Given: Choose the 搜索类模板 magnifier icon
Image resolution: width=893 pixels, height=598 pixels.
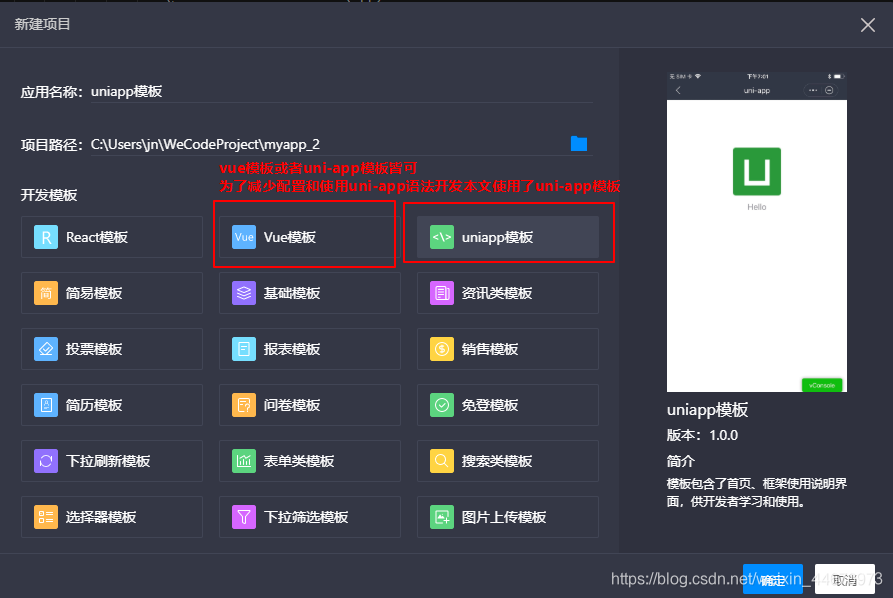Looking at the screenshot, I should click(442, 461).
